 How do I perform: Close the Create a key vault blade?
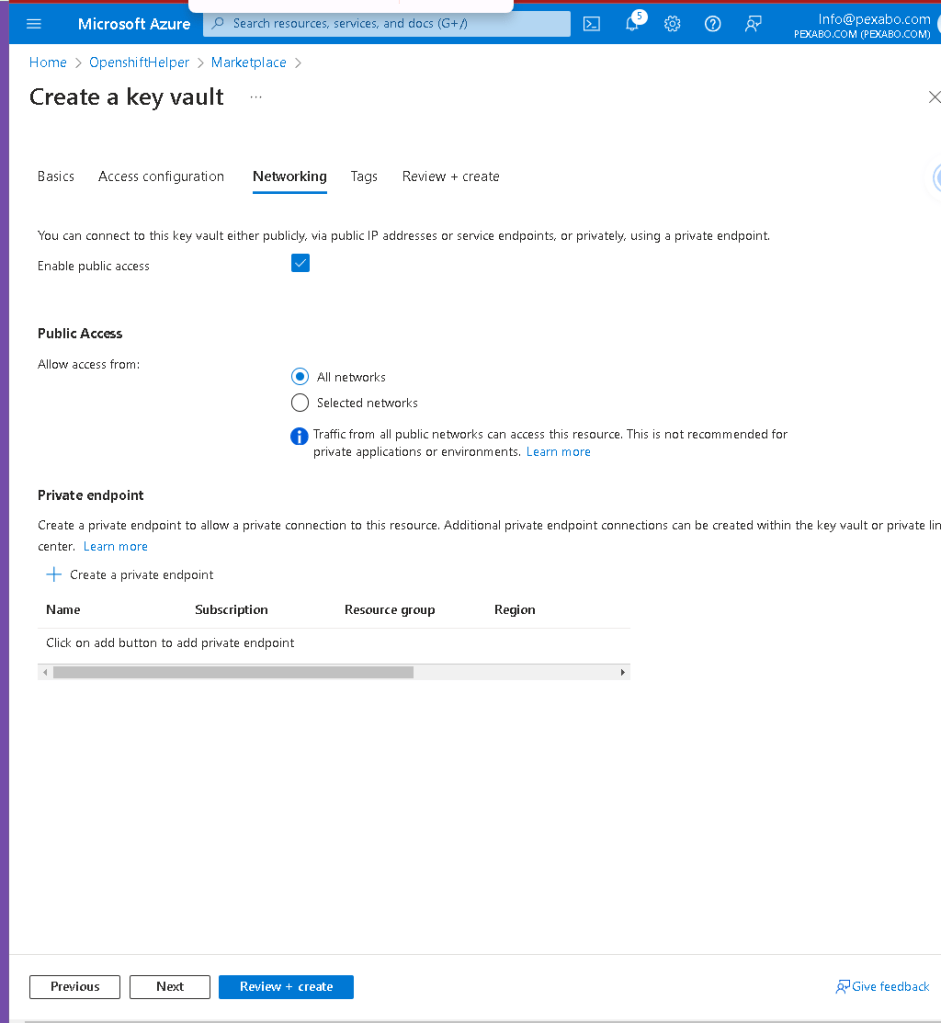pyautogui.click(x=934, y=97)
